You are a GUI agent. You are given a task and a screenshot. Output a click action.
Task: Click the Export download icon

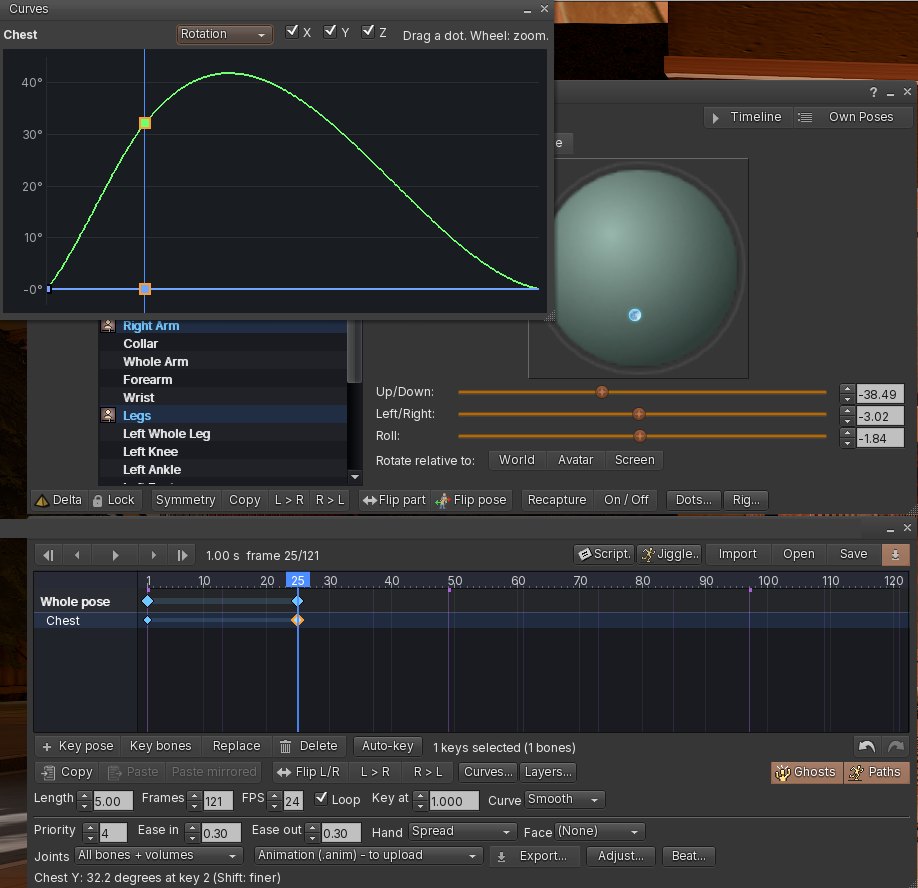coord(501,856)
